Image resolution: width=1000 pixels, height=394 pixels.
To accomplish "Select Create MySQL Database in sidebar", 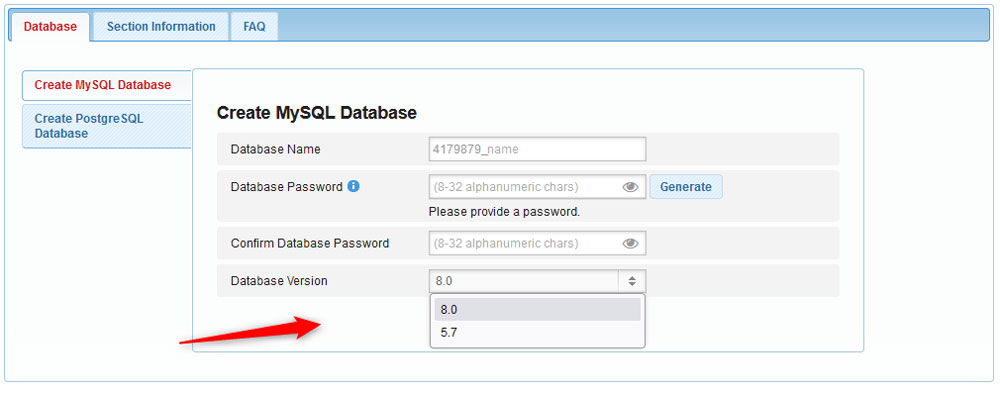I will point(107,85).
